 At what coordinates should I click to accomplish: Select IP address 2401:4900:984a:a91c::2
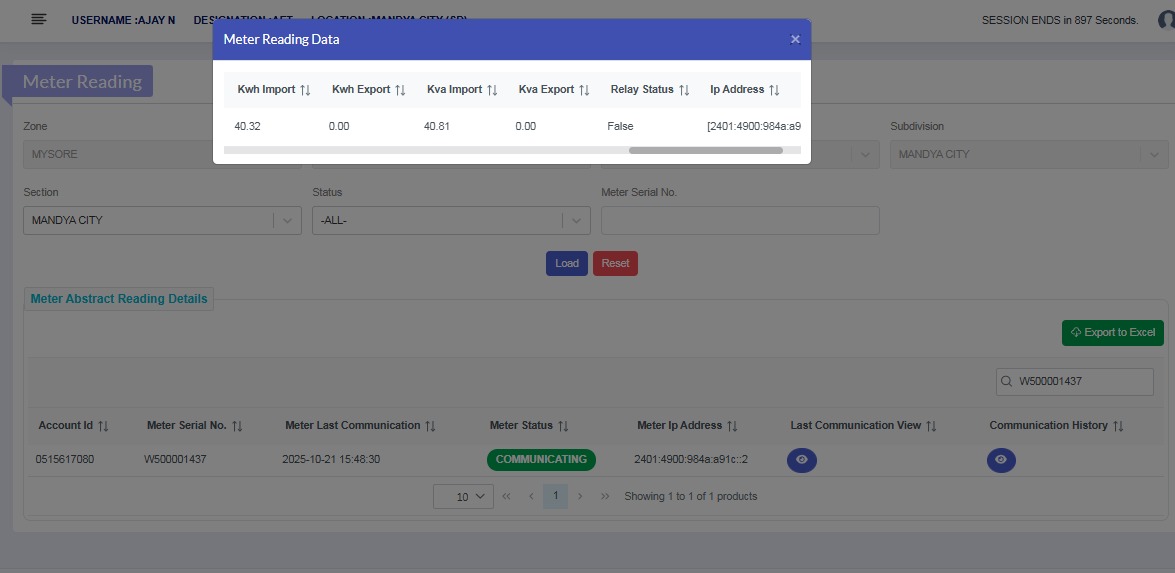point(691,459)
